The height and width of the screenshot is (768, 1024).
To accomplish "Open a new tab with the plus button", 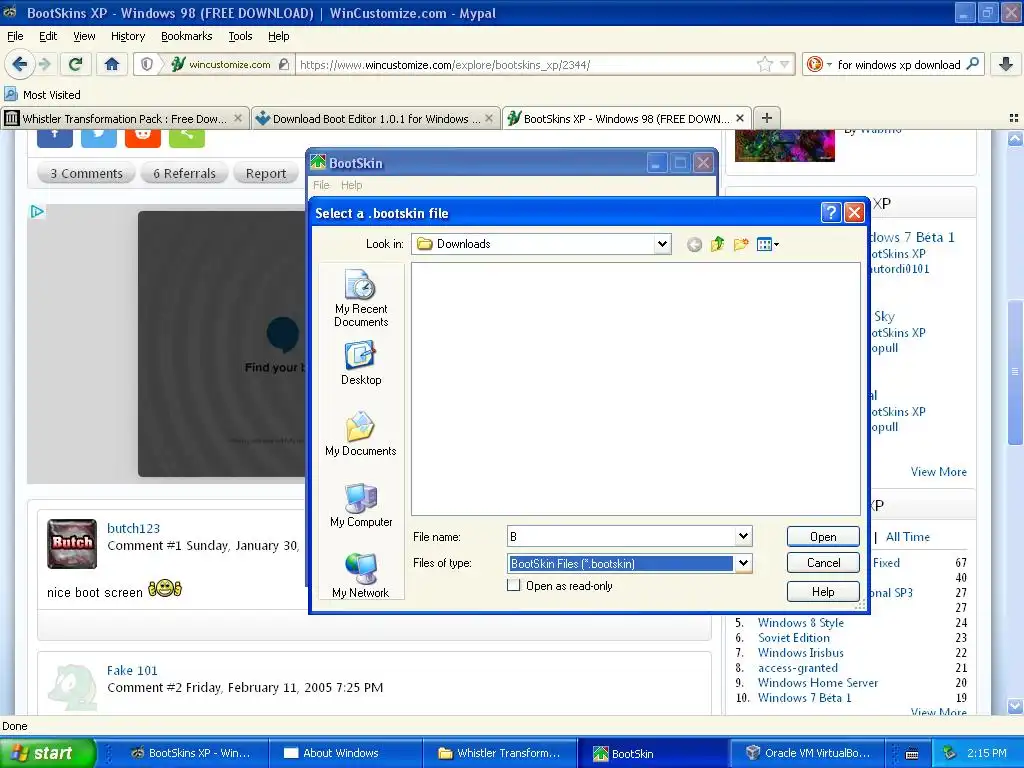I will point(767,118).
